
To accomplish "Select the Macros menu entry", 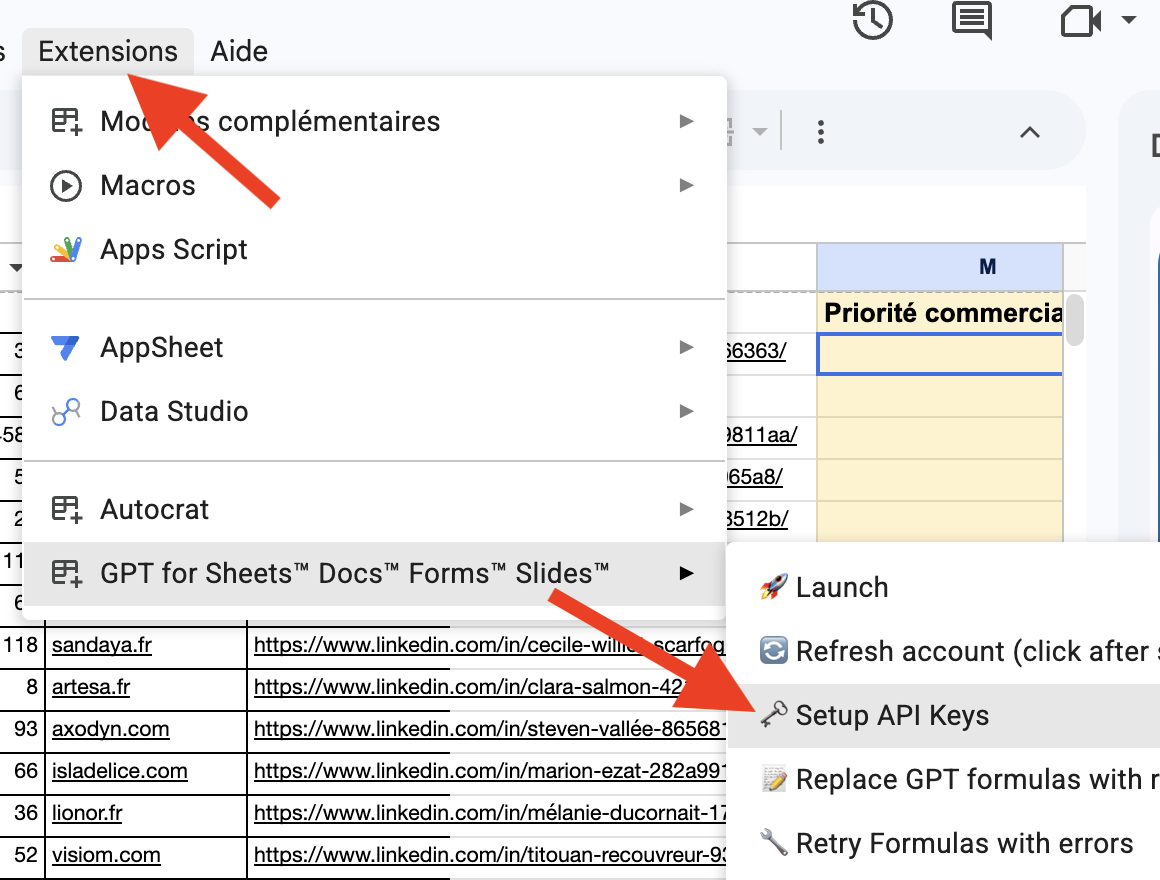I will [x=374, y=186].
